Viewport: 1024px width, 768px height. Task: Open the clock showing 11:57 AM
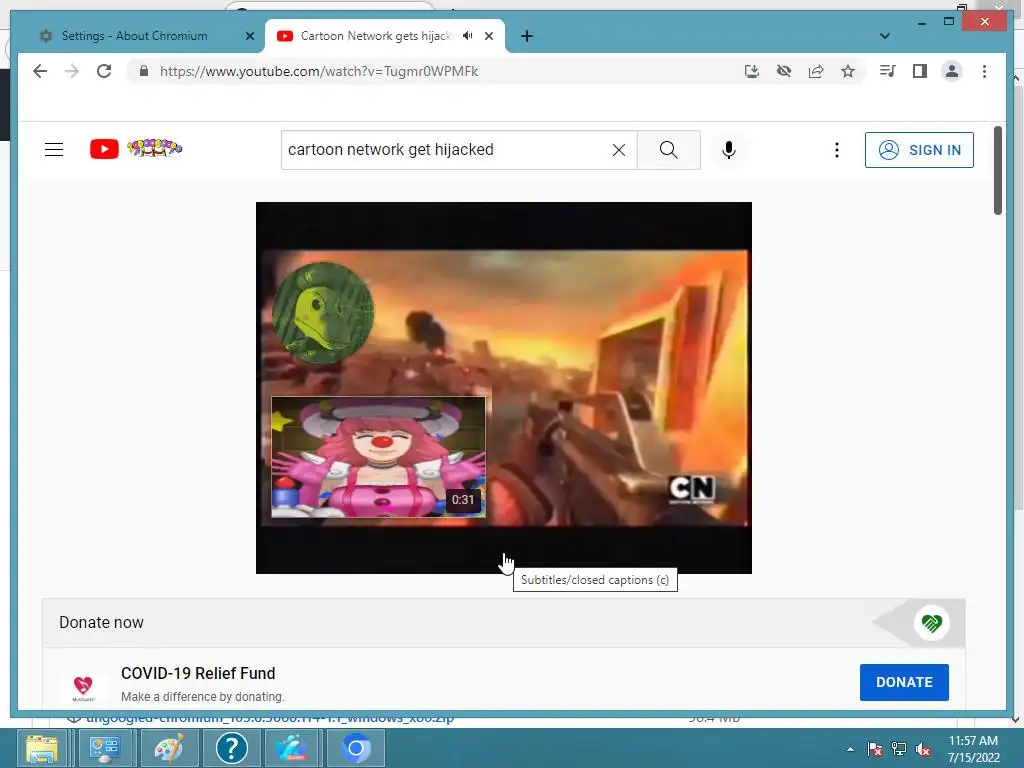973,748
